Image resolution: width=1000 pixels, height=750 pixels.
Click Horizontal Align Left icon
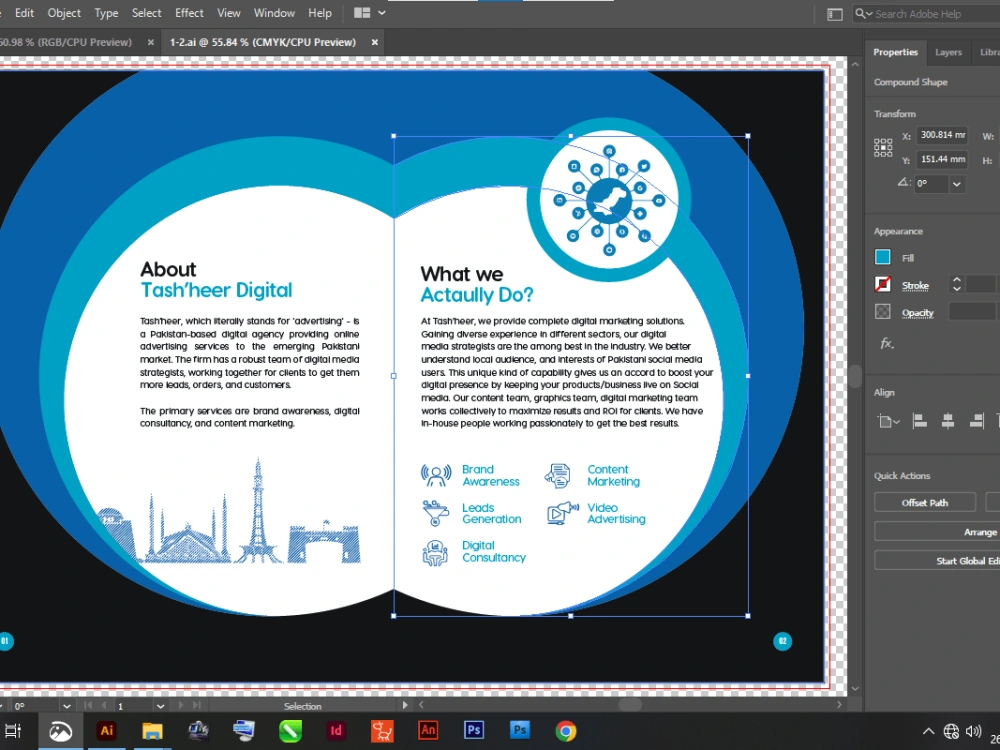(x=919, y=421)
